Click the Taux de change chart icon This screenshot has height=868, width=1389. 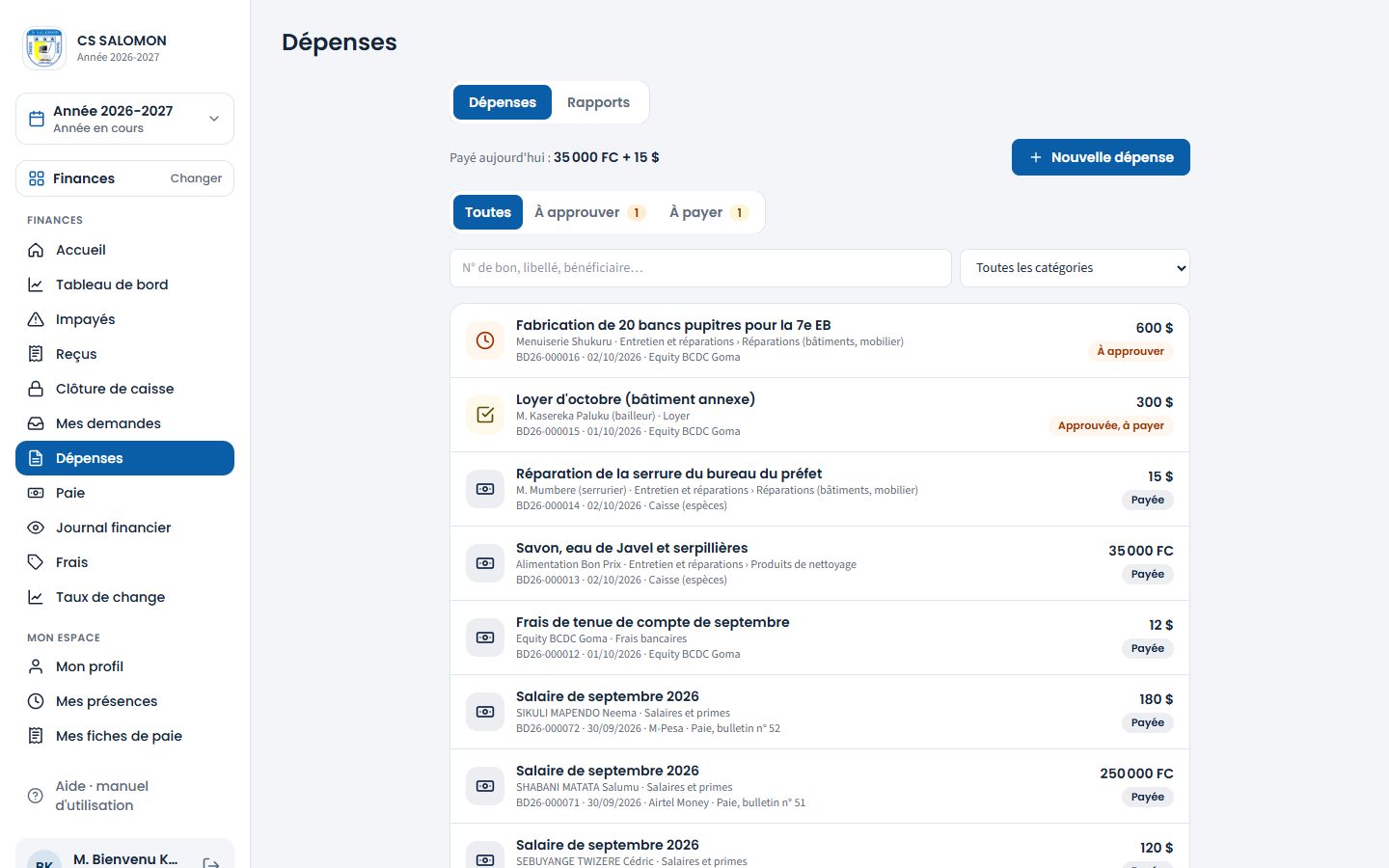pos(36,597)
